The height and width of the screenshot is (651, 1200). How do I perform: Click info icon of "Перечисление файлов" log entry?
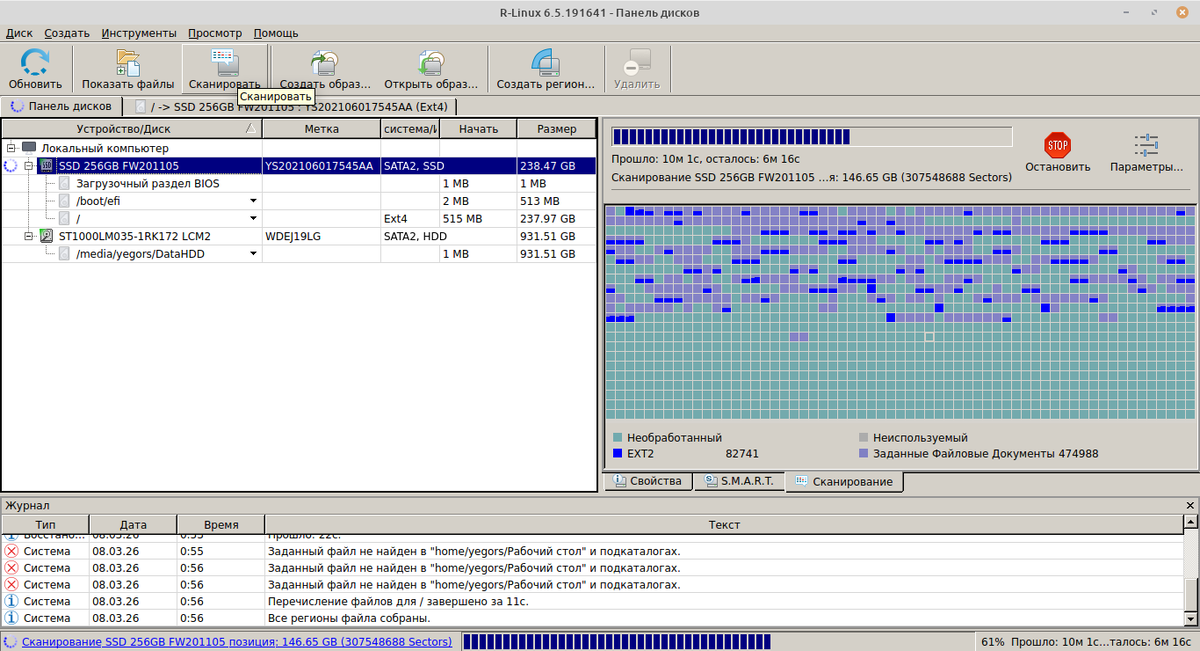pos(12,602)
